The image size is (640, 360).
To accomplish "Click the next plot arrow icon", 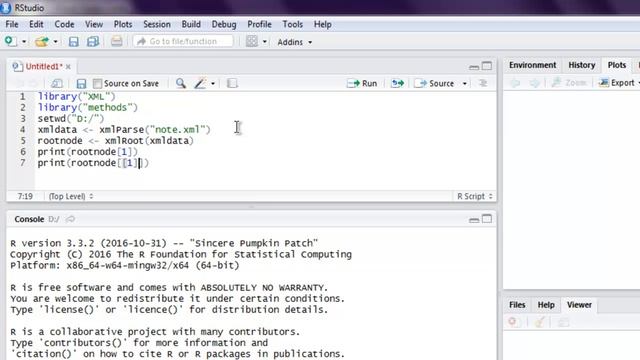I will click(x=534, y=83).
